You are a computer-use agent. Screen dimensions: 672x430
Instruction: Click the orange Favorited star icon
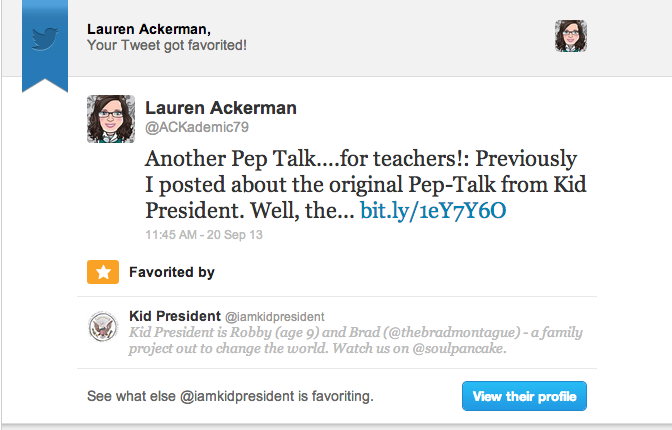[x=101, y=271]
